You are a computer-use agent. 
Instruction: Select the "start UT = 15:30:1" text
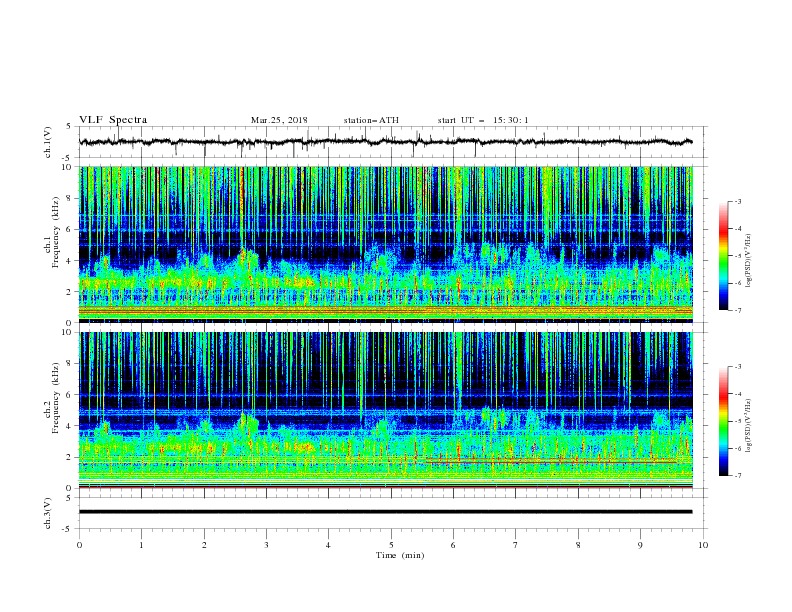[483, 120]
